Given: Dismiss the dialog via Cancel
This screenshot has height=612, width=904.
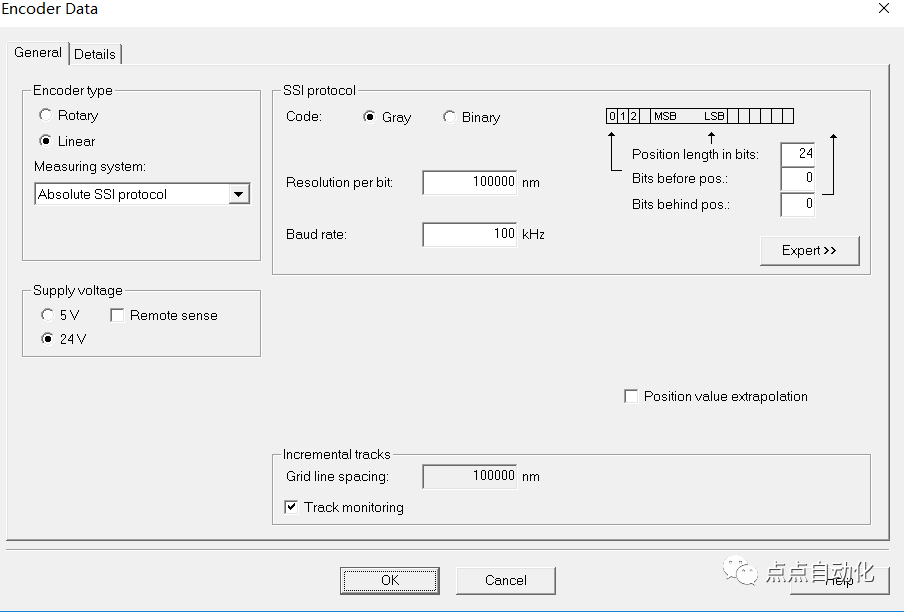Looking at the screenshot, I should click(x=505, y=580).
